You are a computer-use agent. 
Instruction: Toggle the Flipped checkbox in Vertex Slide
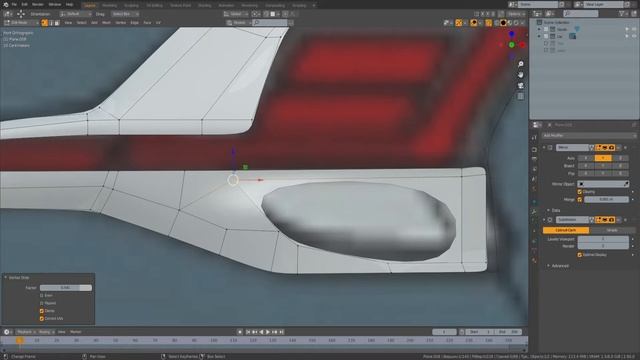42,303
